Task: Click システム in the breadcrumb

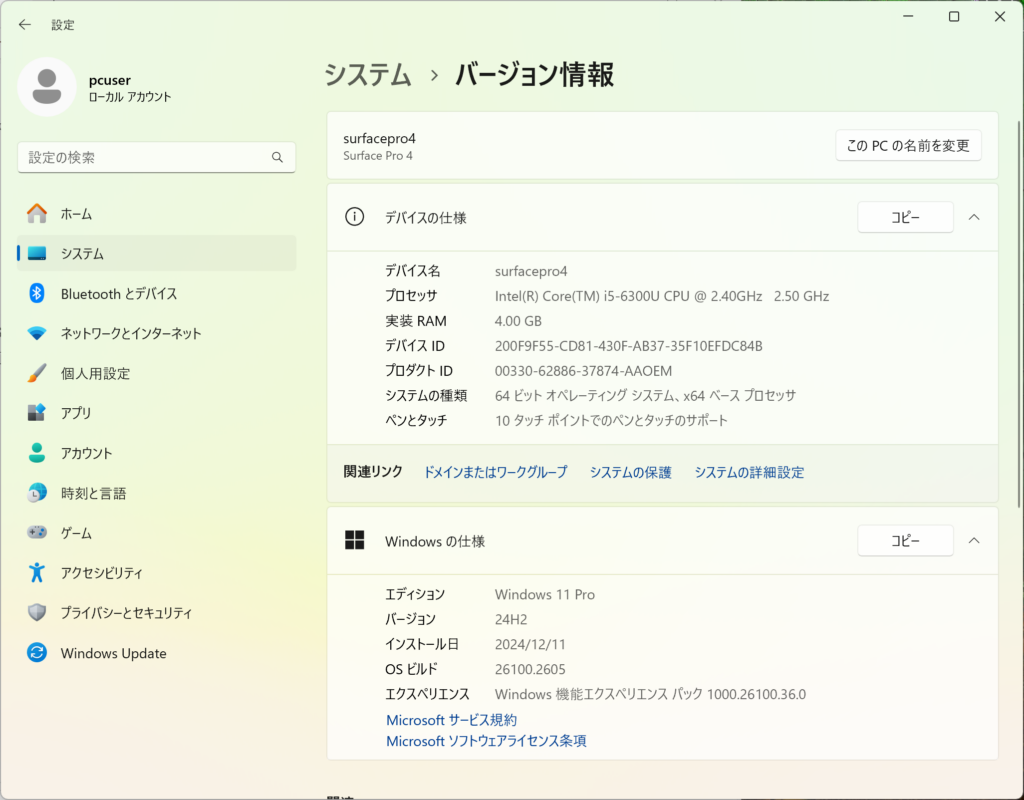Action: [368, 74]
